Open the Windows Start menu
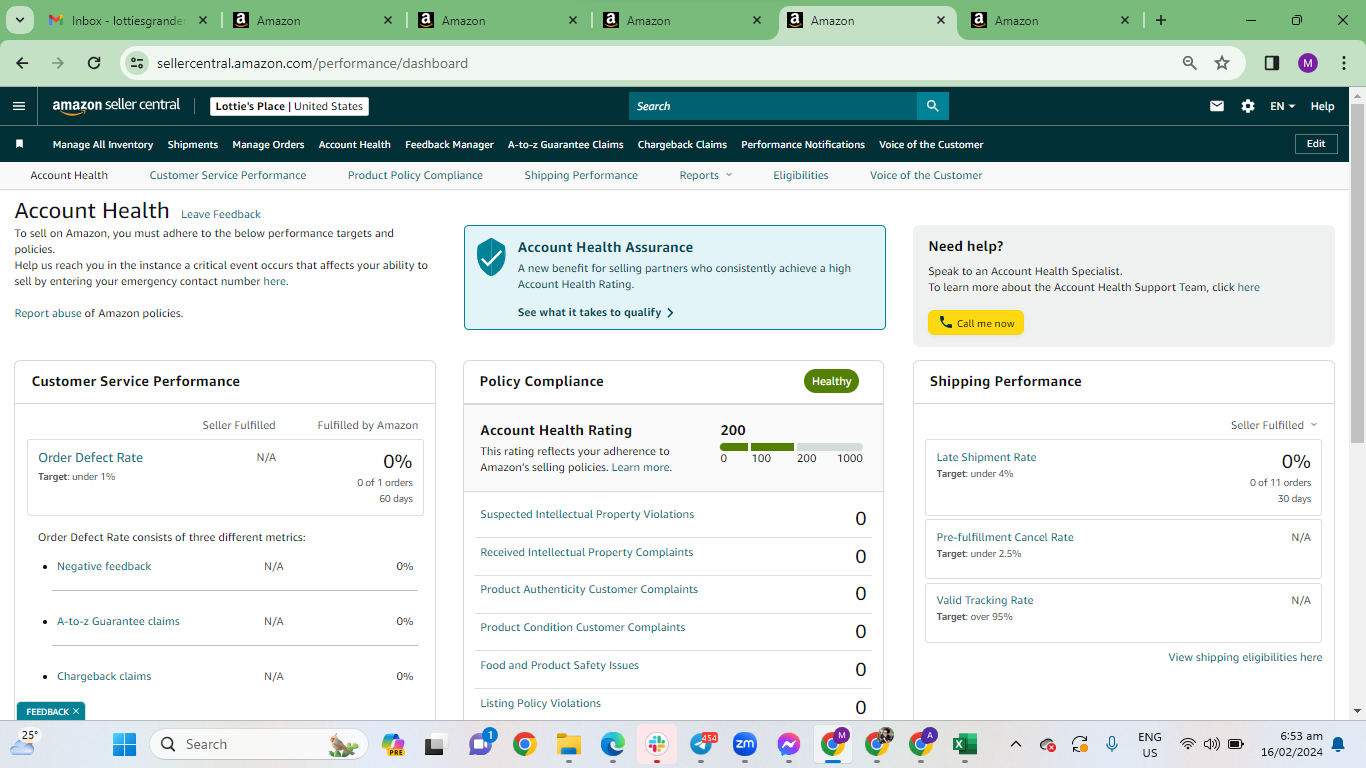Viewport: 1366px width, 768px height. click(124, 744)
